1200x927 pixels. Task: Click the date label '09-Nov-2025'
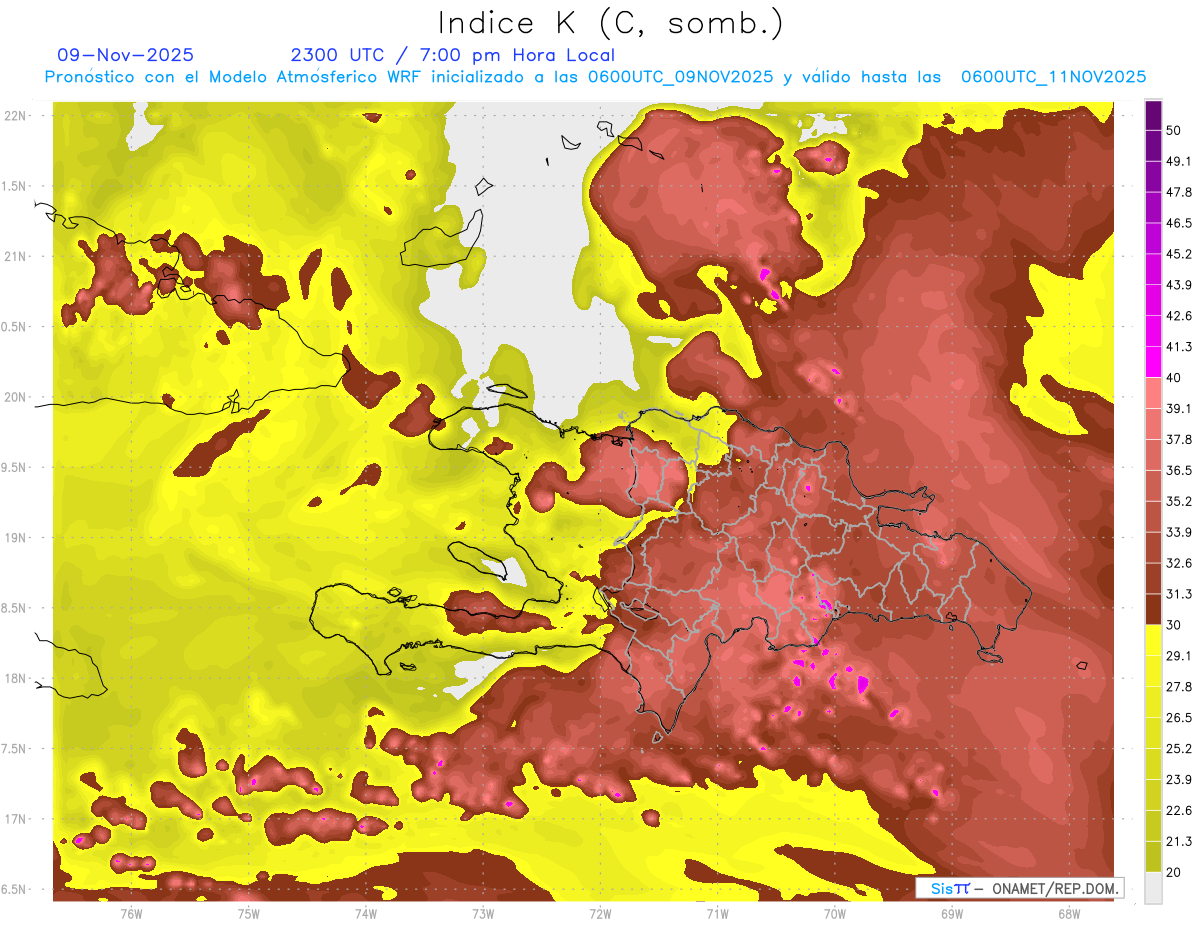point(126,55)
